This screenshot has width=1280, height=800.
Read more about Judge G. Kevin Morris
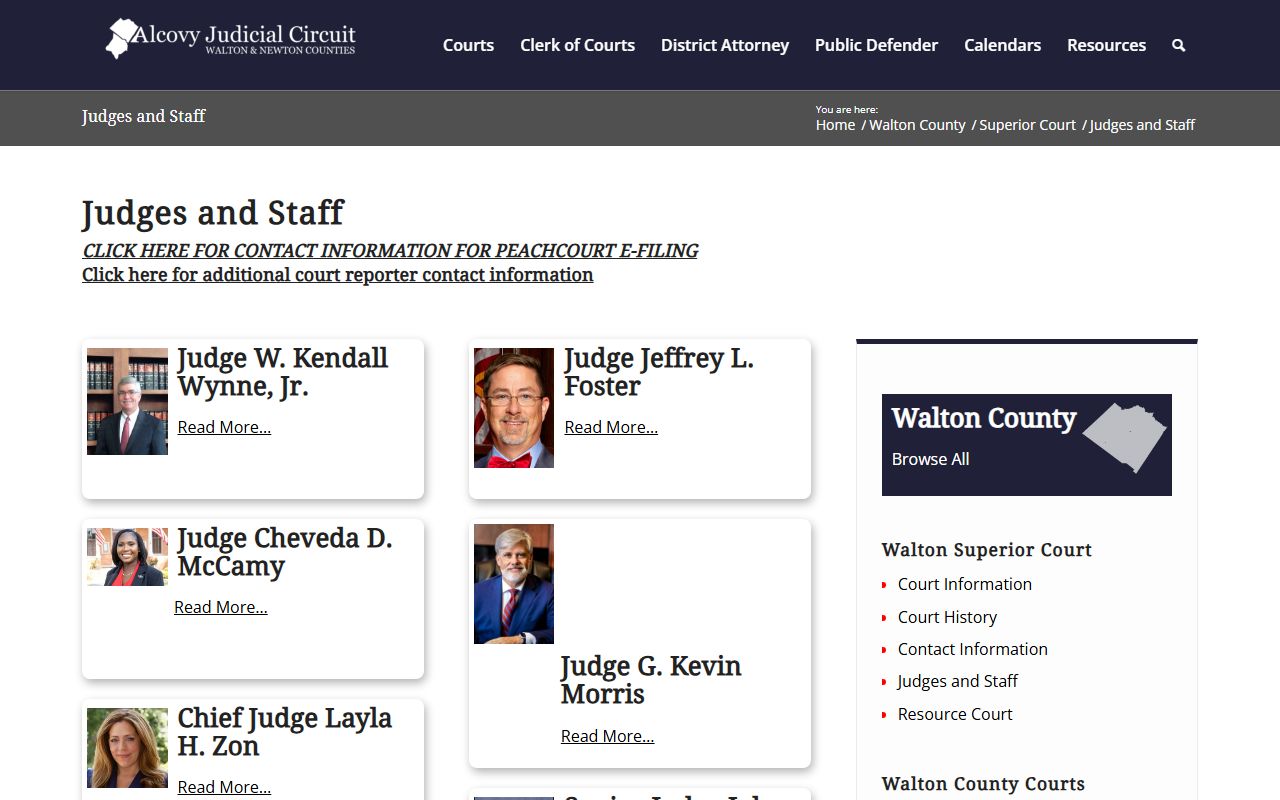point(607,736)
